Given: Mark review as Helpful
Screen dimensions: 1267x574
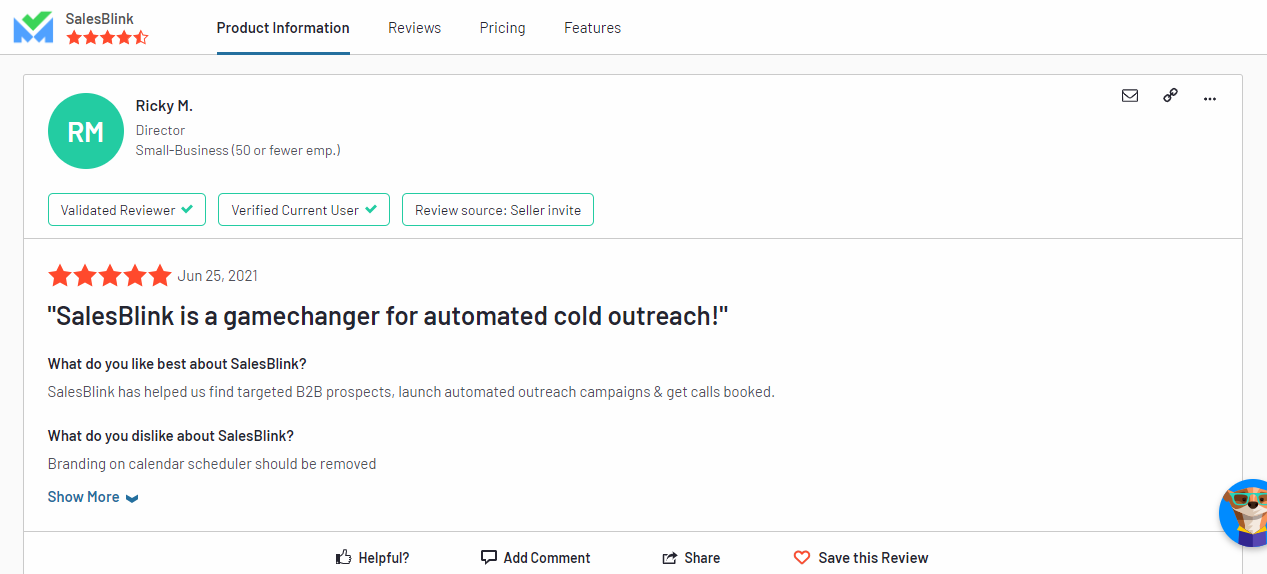Looking at the screenshot, I should pyautogui.click(x=372, y=558).
